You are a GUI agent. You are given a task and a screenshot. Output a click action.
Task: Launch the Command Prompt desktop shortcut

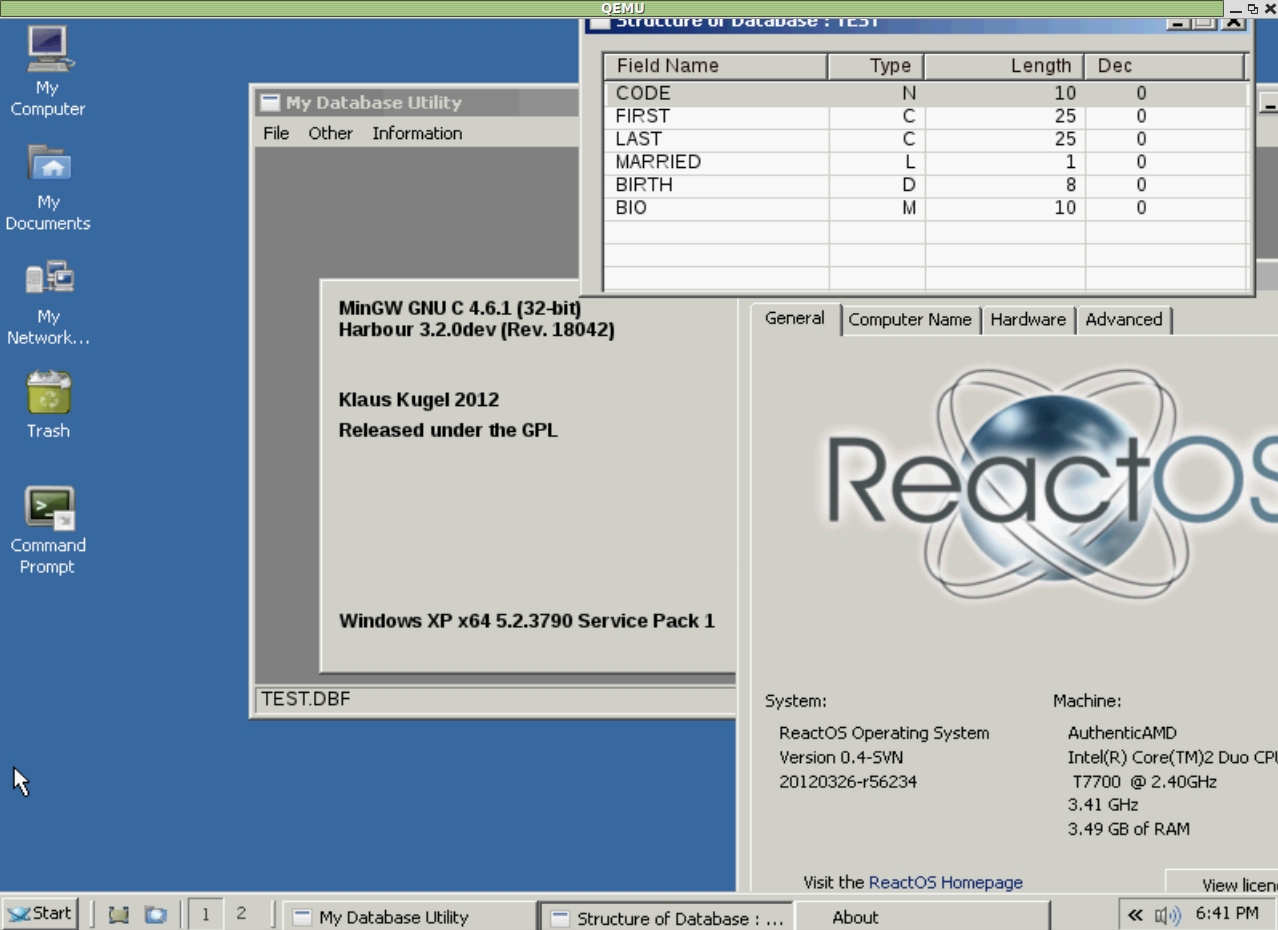click(x=48, y=530)
